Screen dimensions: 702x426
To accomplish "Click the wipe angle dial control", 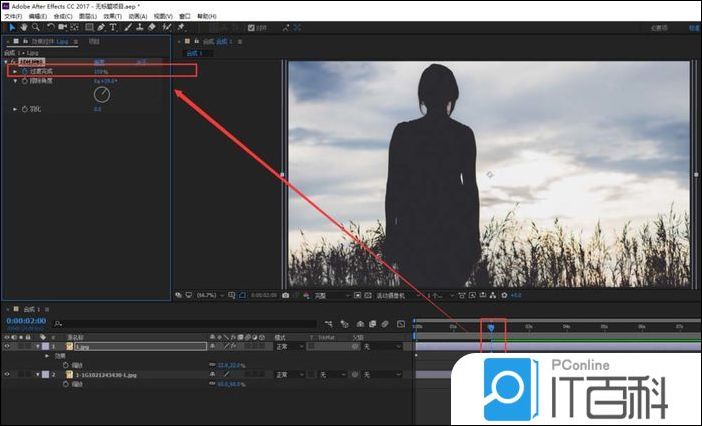I will tap(102, 94).
